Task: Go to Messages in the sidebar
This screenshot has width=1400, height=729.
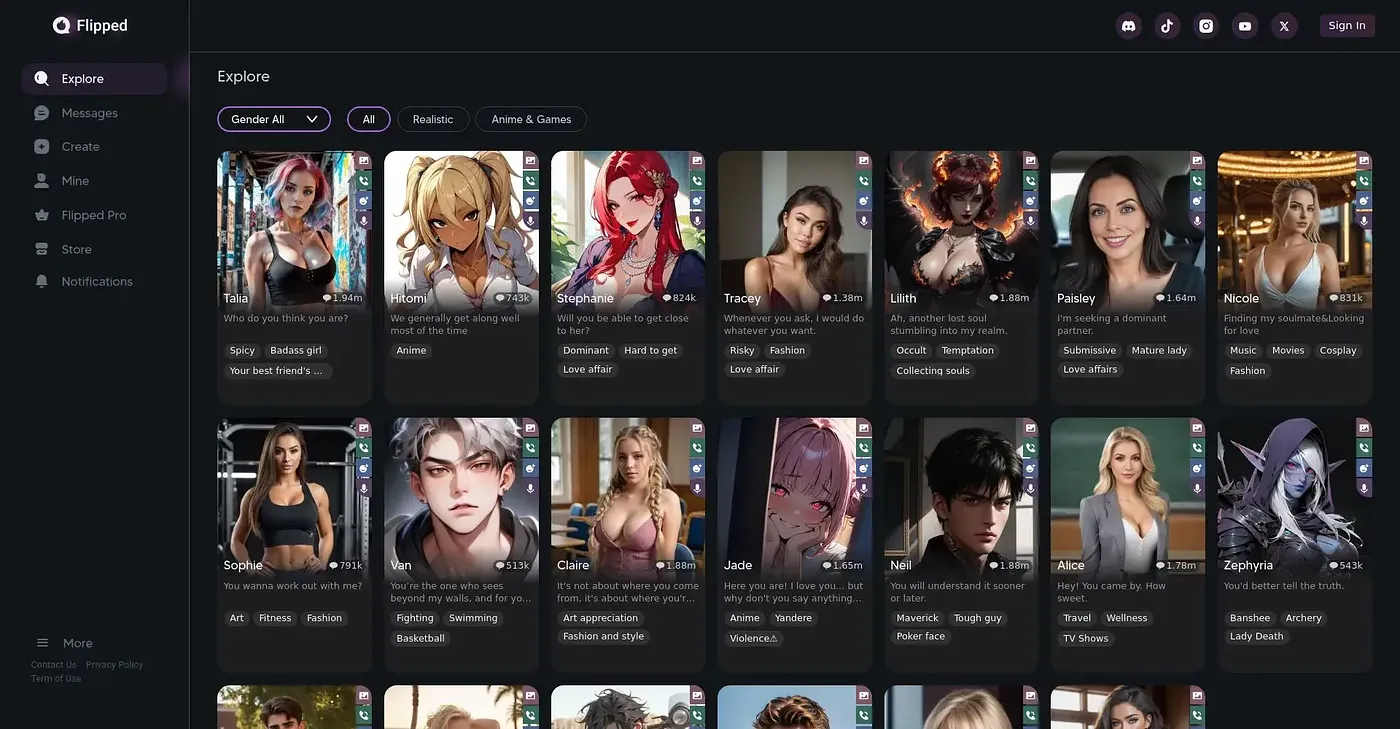Action: pos(94,113)
